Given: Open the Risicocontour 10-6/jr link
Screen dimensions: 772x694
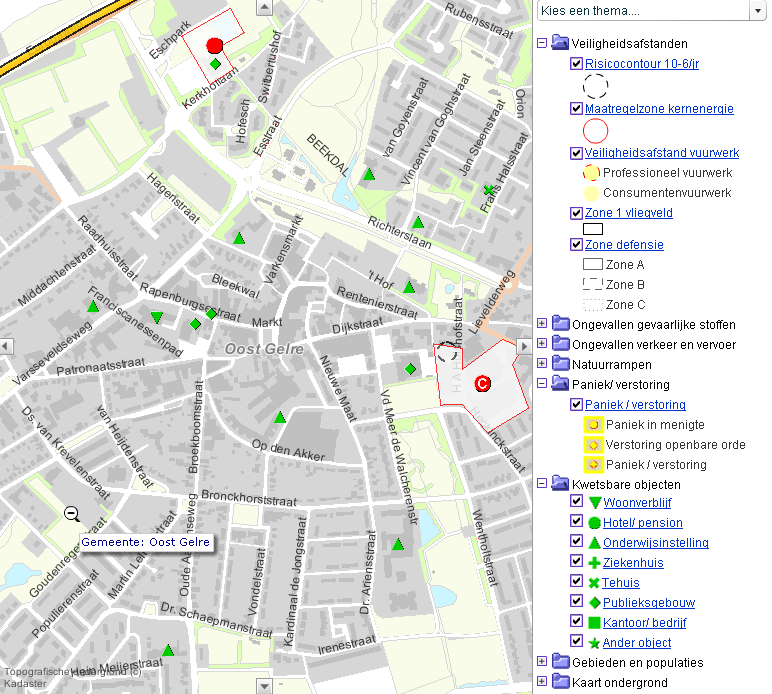Looking at the screenshot, I should click(x=642, y=63).
